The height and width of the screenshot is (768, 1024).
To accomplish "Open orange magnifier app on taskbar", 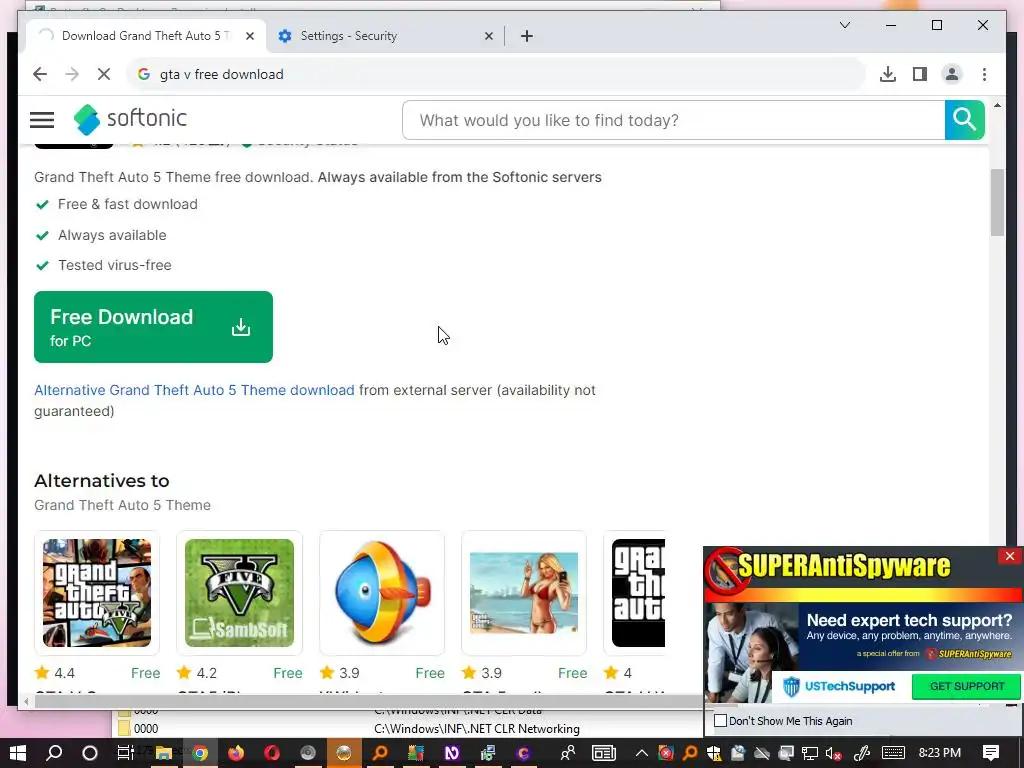I will tap(379, 753).
